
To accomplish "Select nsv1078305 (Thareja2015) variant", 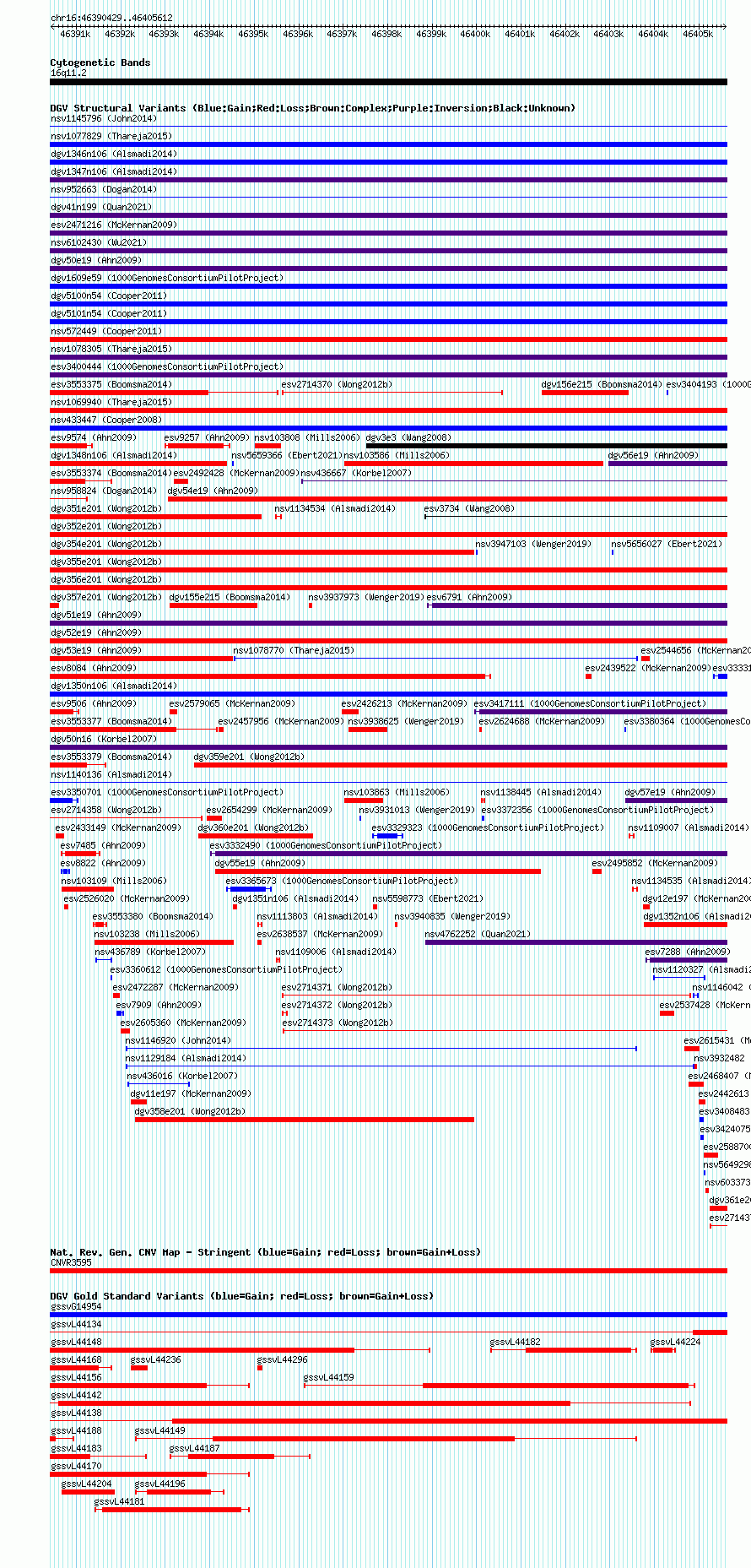I will [111, 349].
